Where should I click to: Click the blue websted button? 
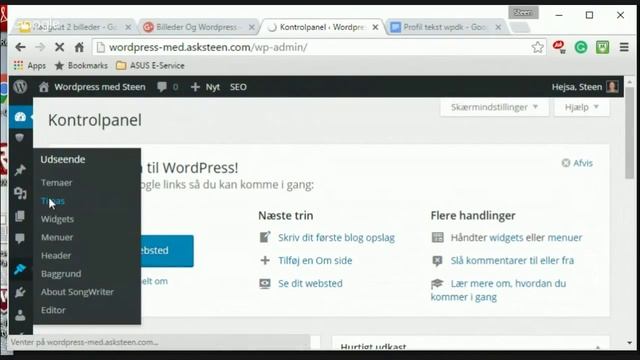tap(167, 251)
